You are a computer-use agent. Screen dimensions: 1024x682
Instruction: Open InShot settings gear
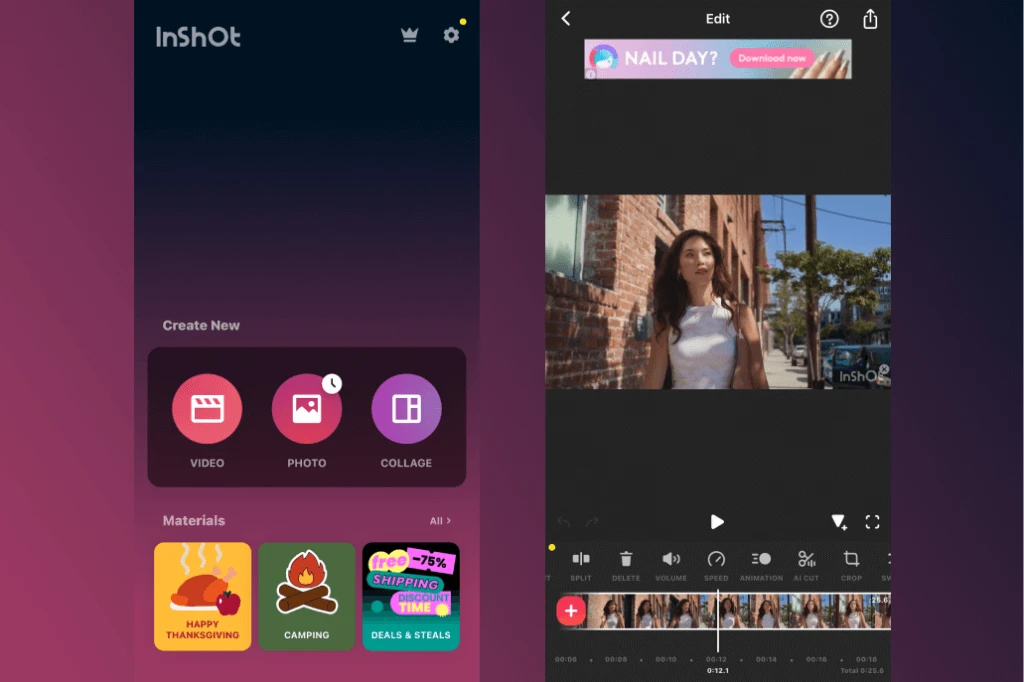451,35
